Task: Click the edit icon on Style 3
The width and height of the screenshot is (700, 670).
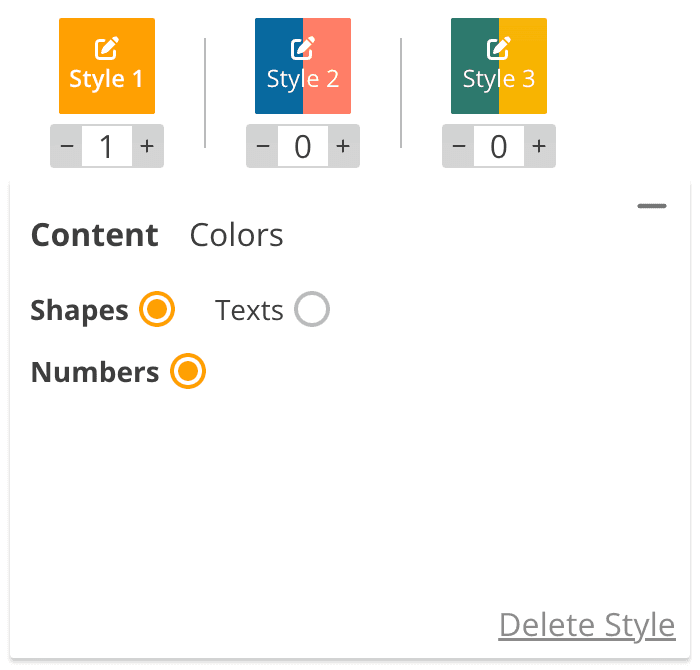Action: pos(499,47)
